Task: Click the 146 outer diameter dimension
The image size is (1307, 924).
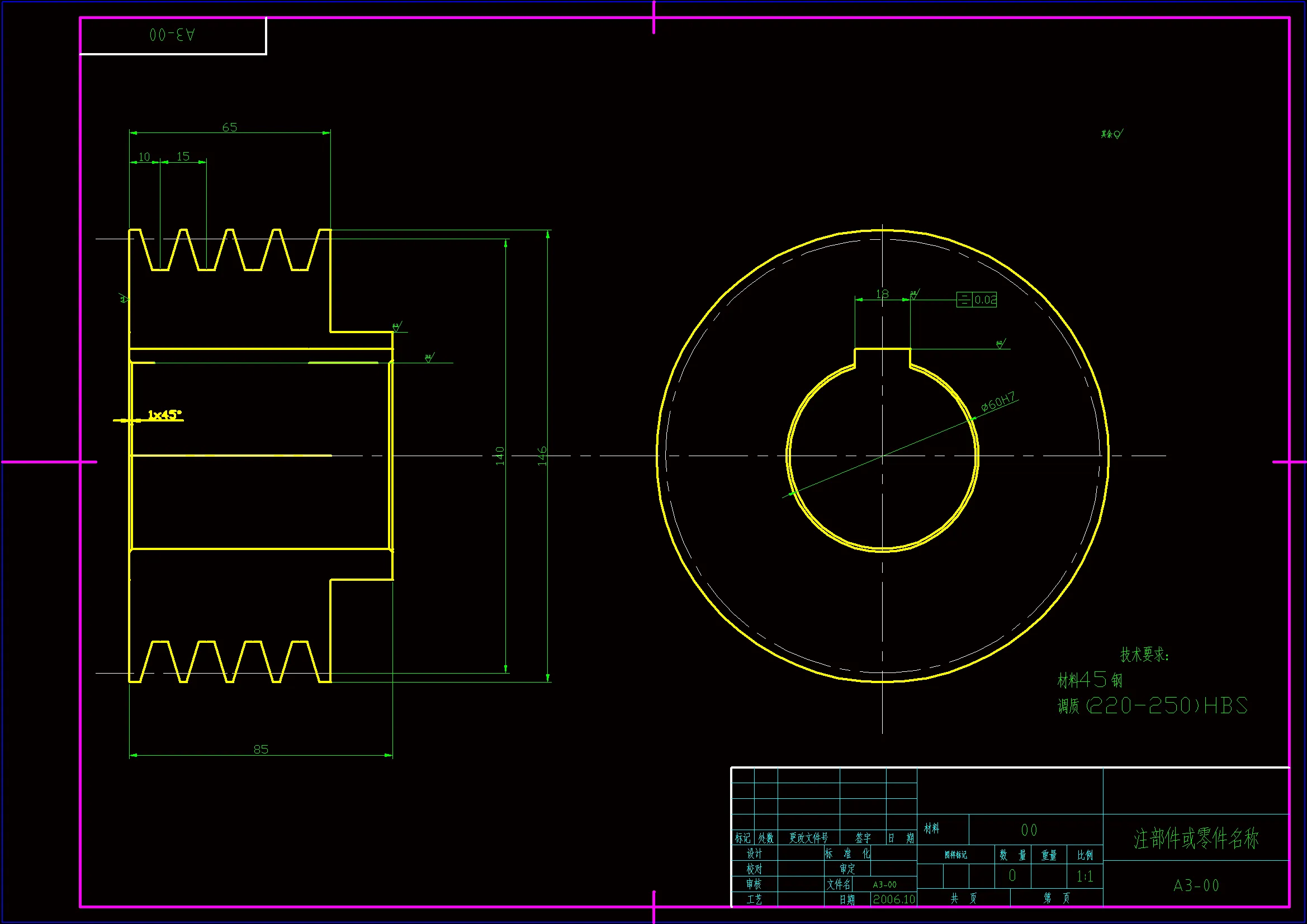Action: click(x=542, y=456)
